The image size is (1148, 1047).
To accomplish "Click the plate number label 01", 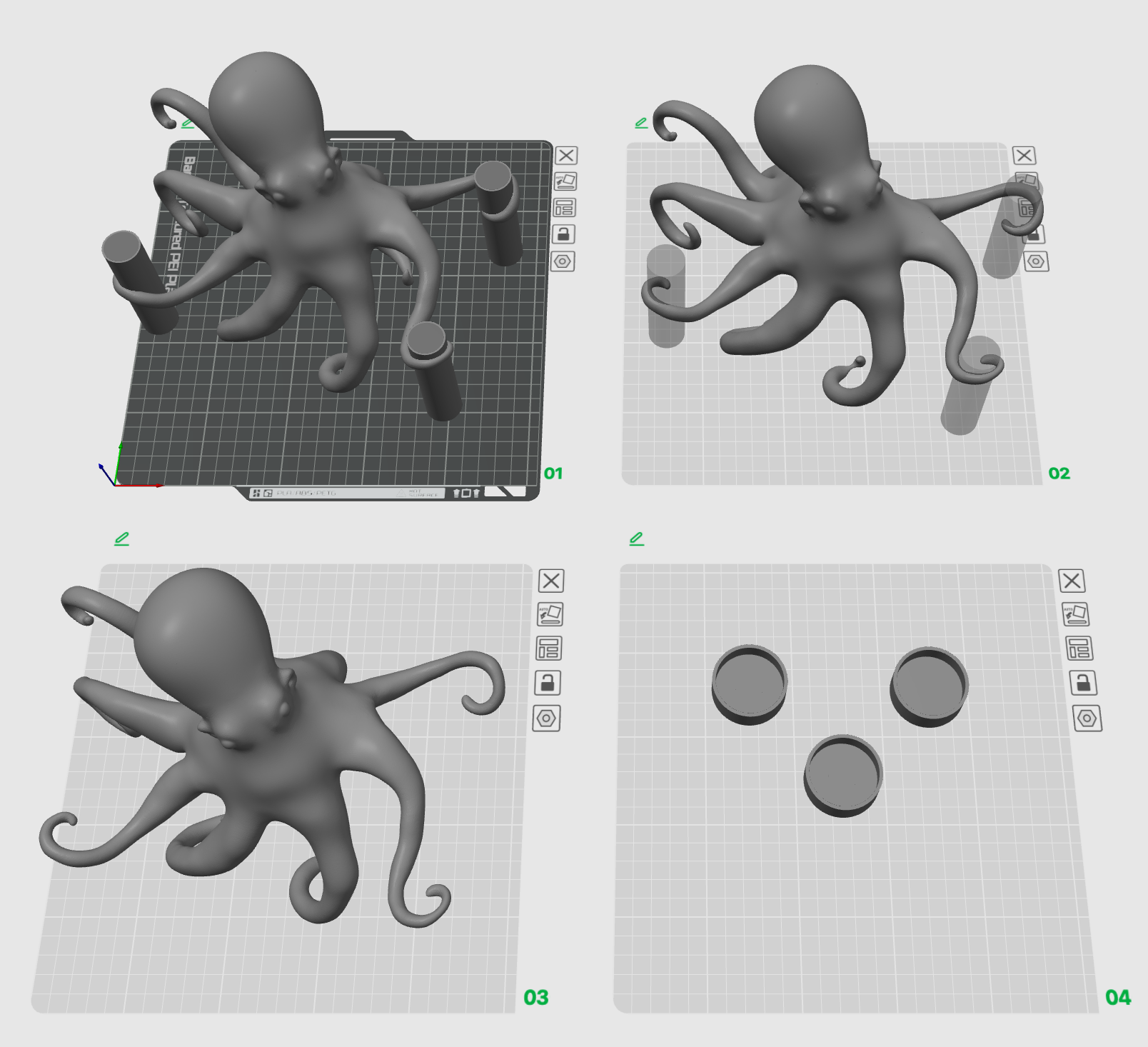I will (553, 474).
